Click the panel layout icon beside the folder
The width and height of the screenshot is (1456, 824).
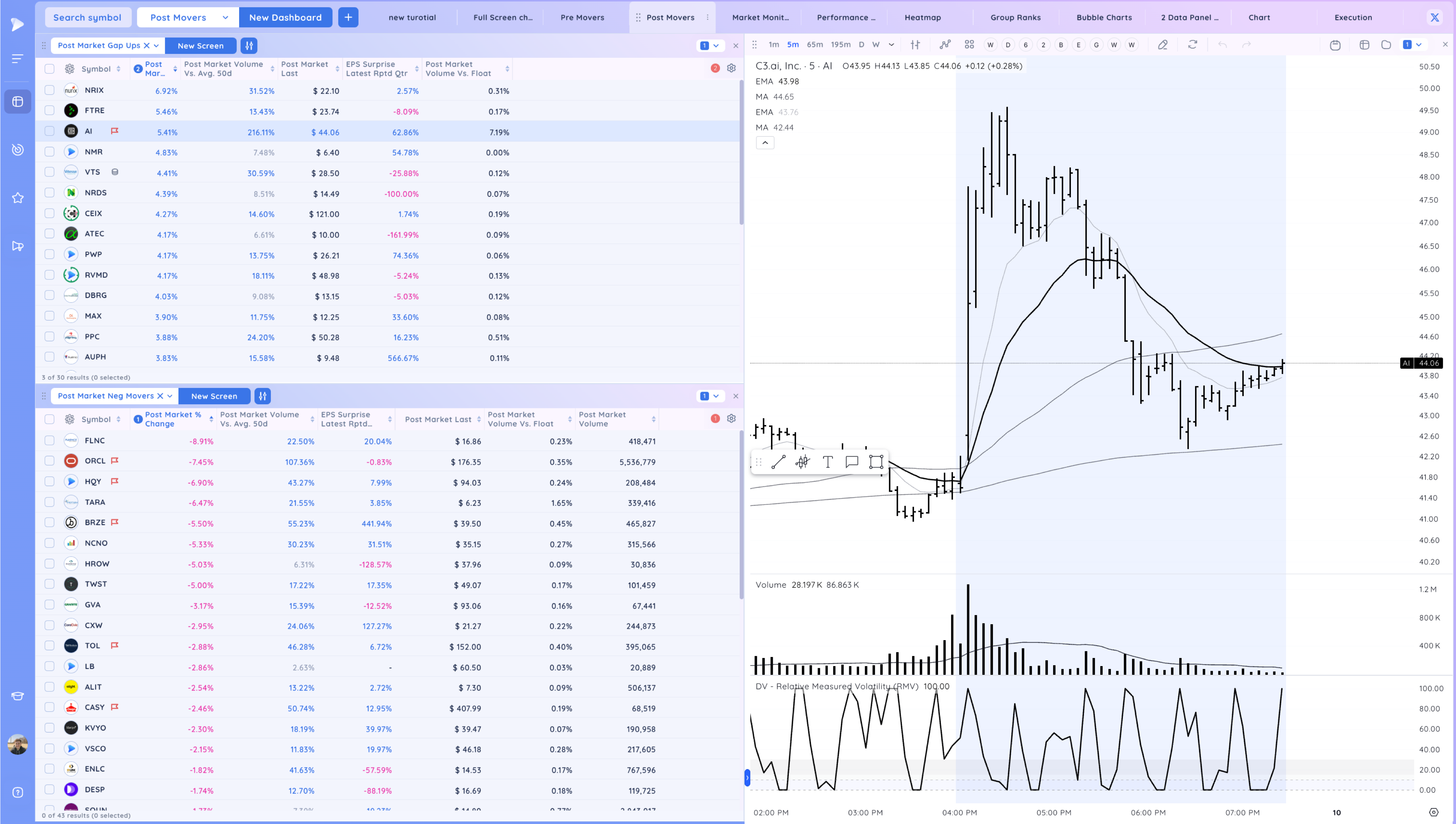click(1364, 45)
